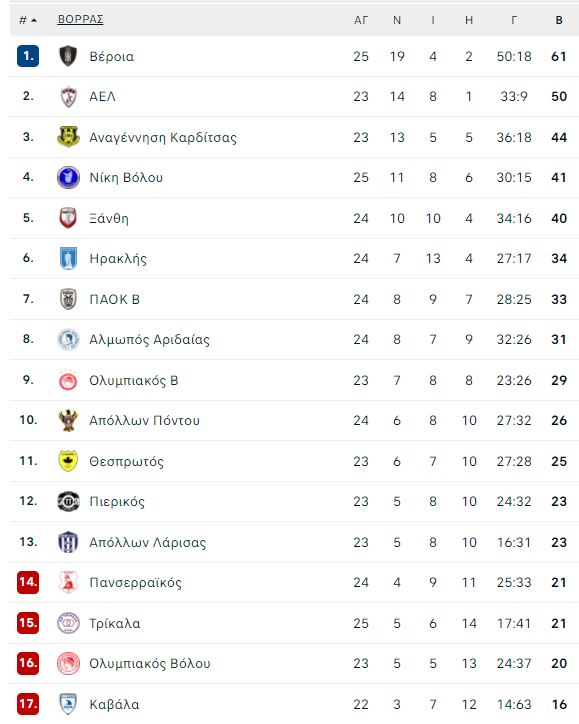579x724 pixels.
Task: Open the ΠΑΟΚ Β team page
Action: coord(115,299)
